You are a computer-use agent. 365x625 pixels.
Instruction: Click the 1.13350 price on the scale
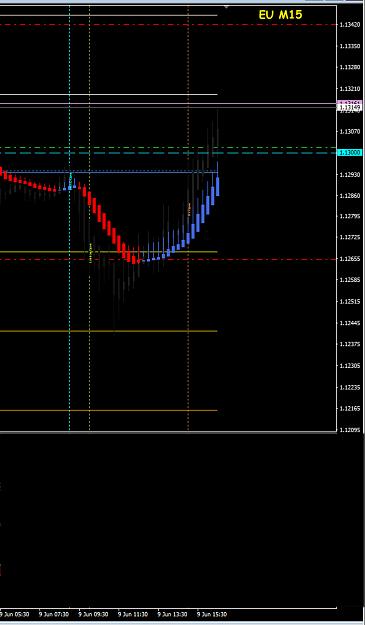click(x=349, y=46)
